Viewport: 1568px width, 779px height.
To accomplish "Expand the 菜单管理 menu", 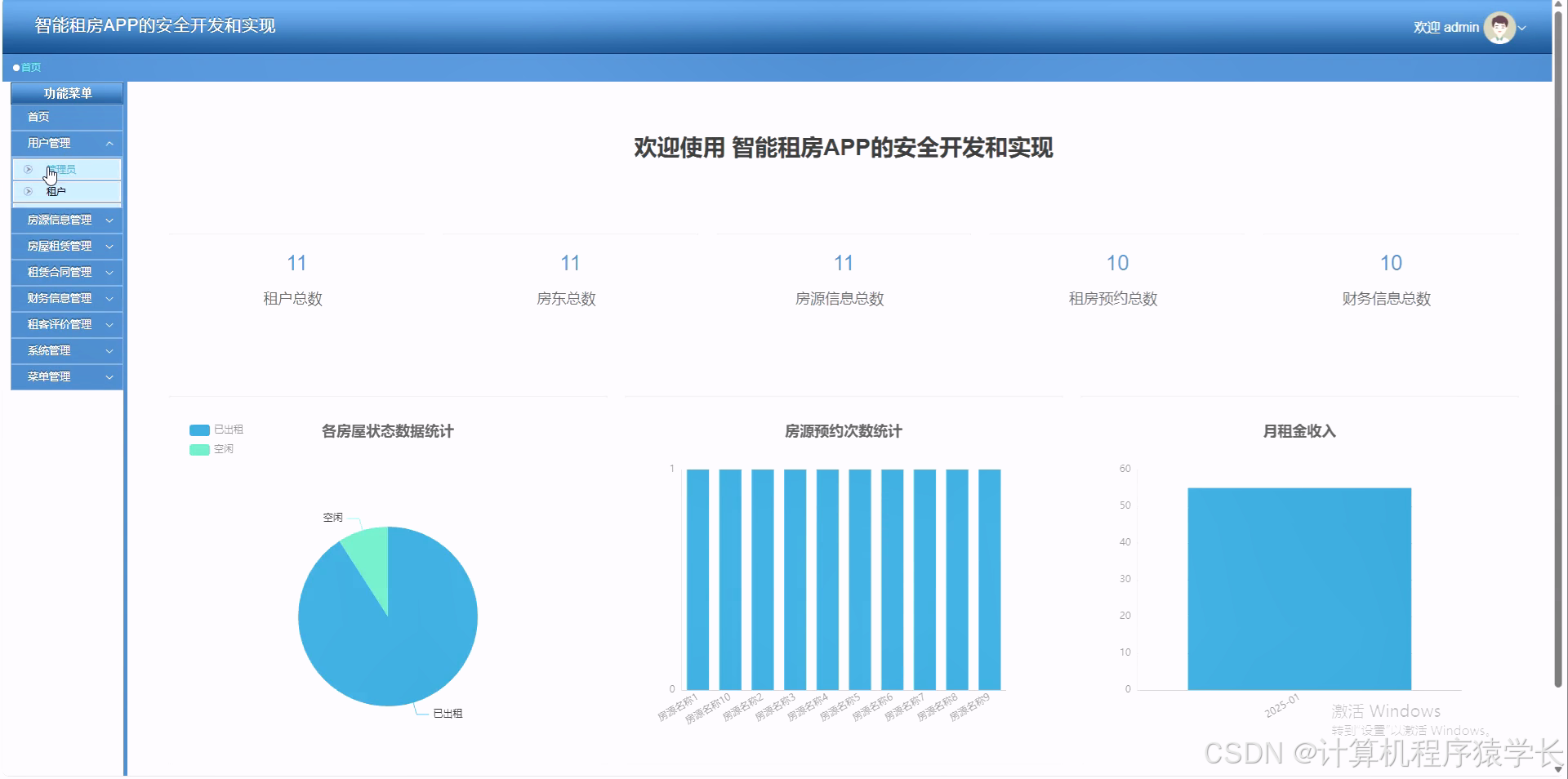I will 66,376.
